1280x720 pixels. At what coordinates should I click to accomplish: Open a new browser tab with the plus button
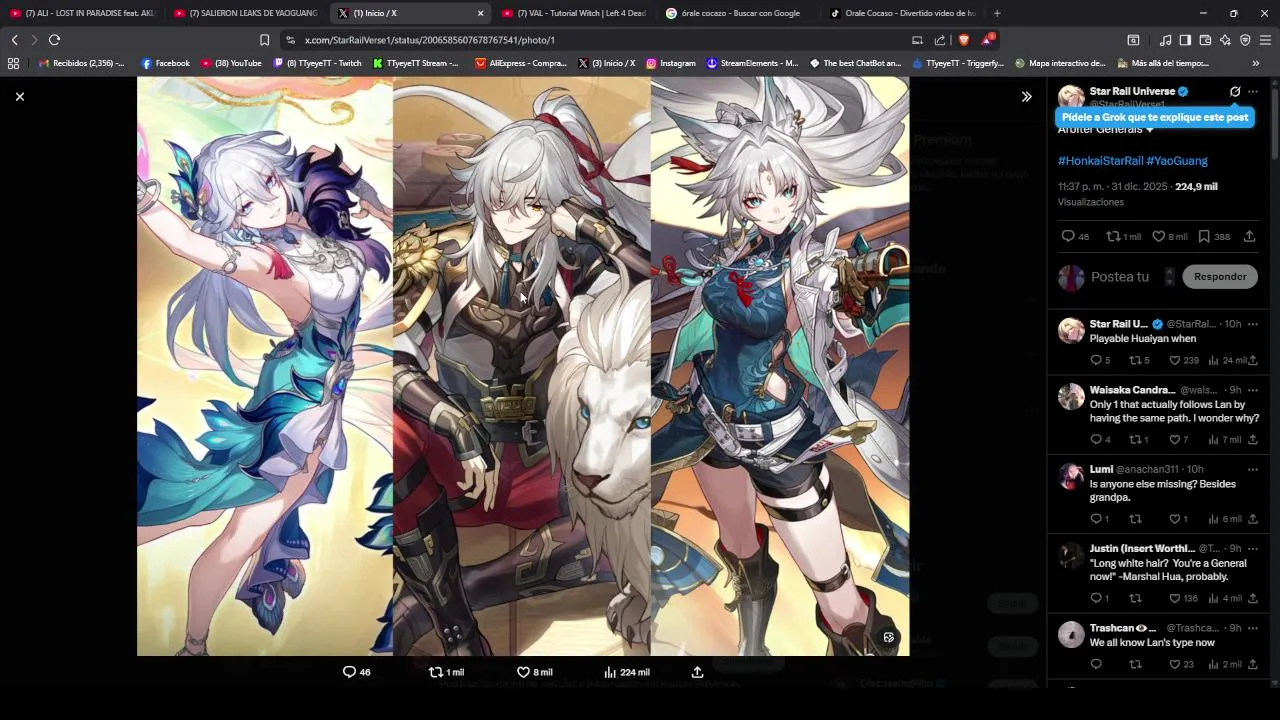pyautogui.click(x=997, y=13)
